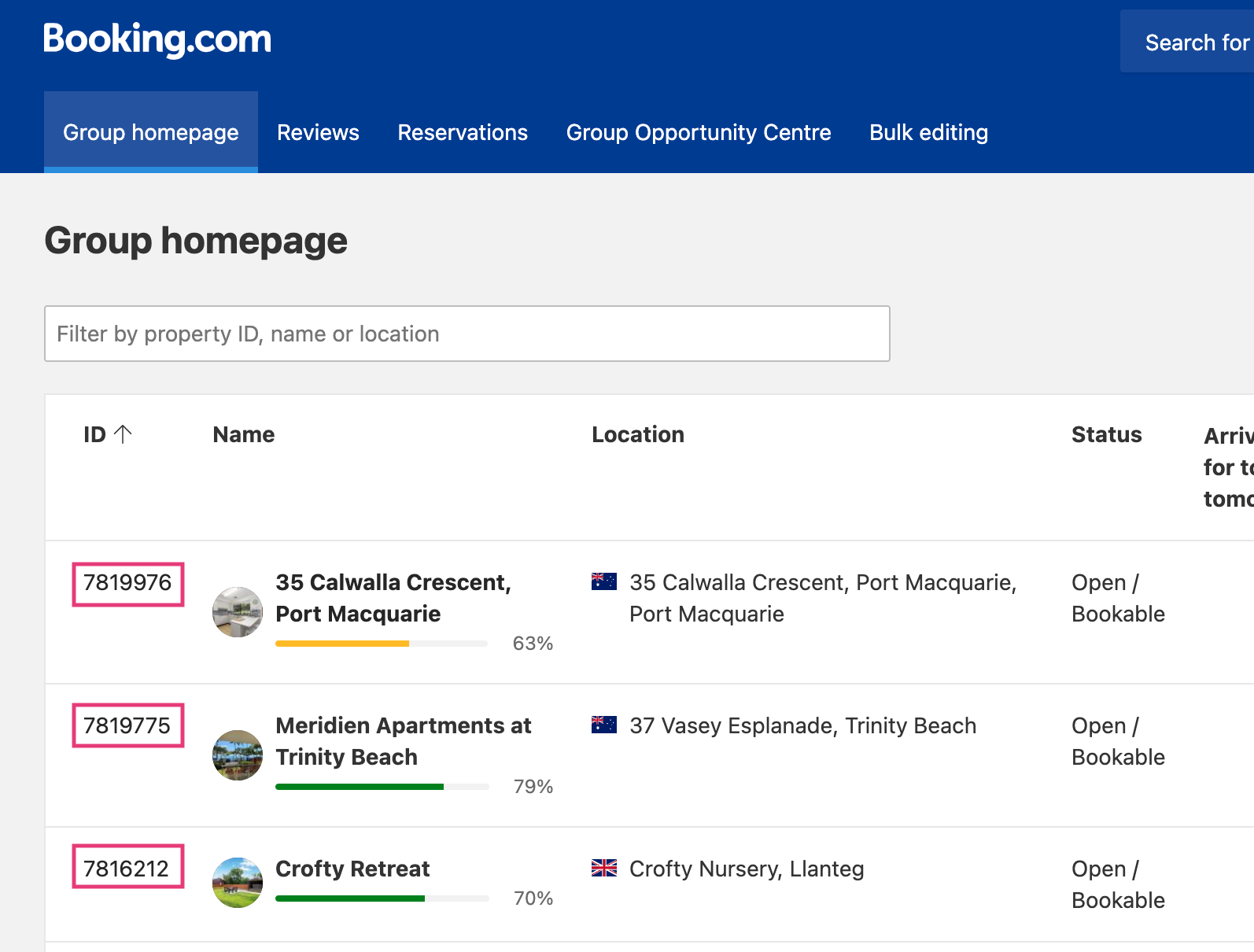
Task: Focus the filter by property ID field
Action: click(467, 334)
